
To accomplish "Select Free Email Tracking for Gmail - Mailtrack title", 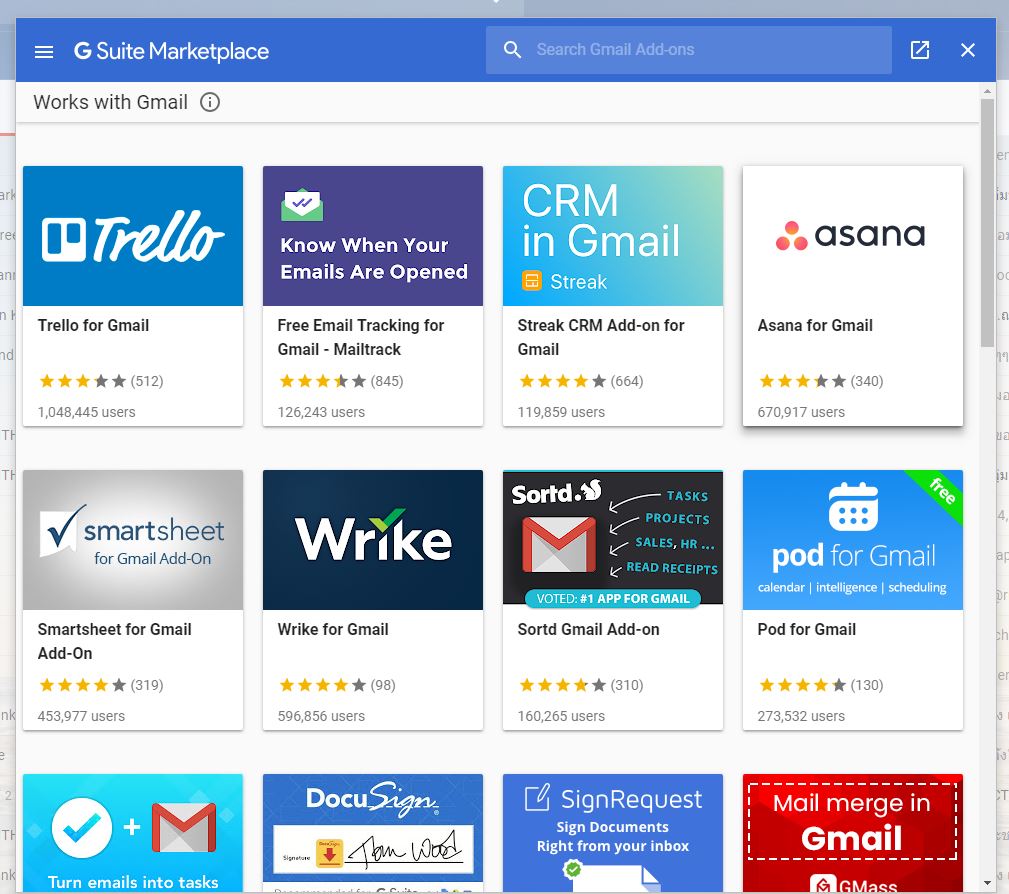I will (361, 337).
